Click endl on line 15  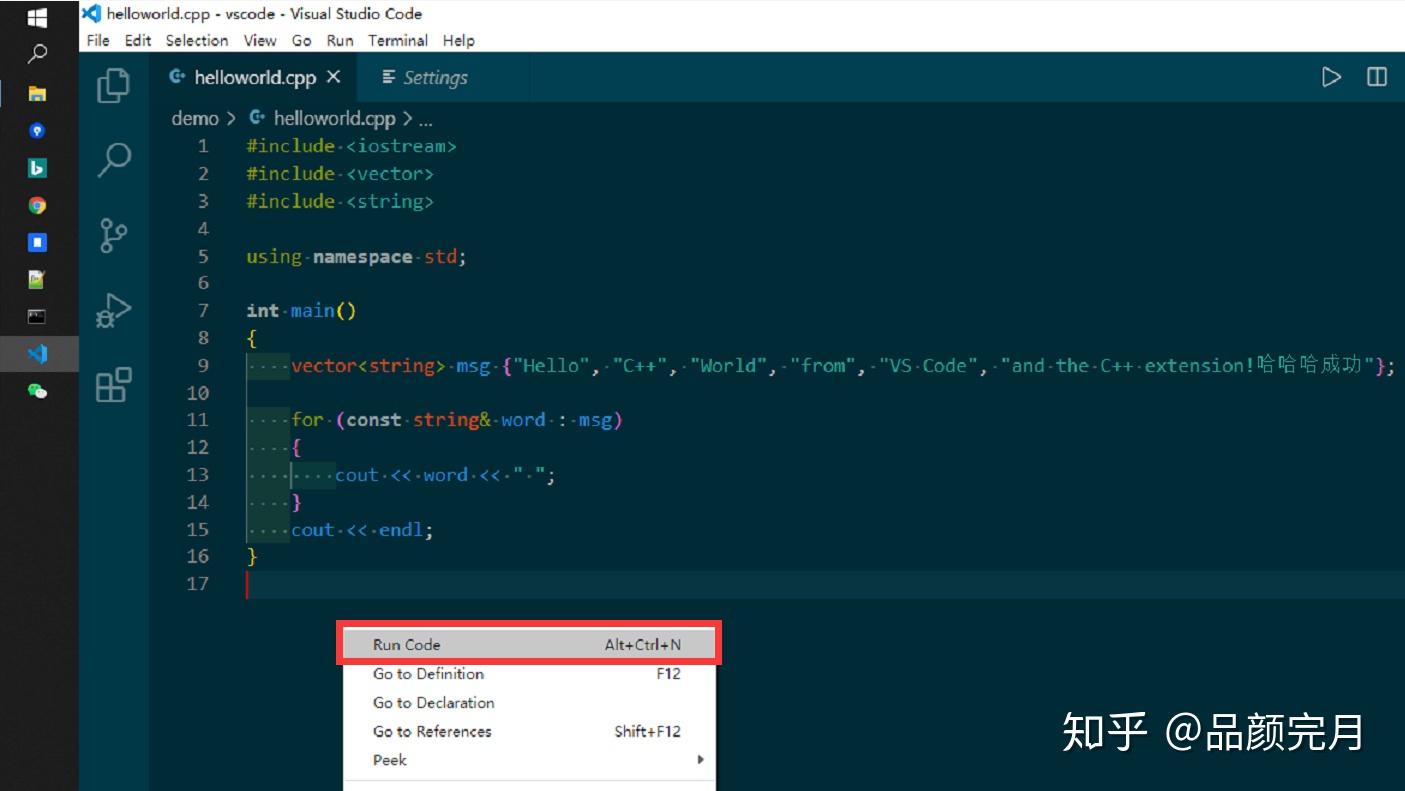pos(401,530)
